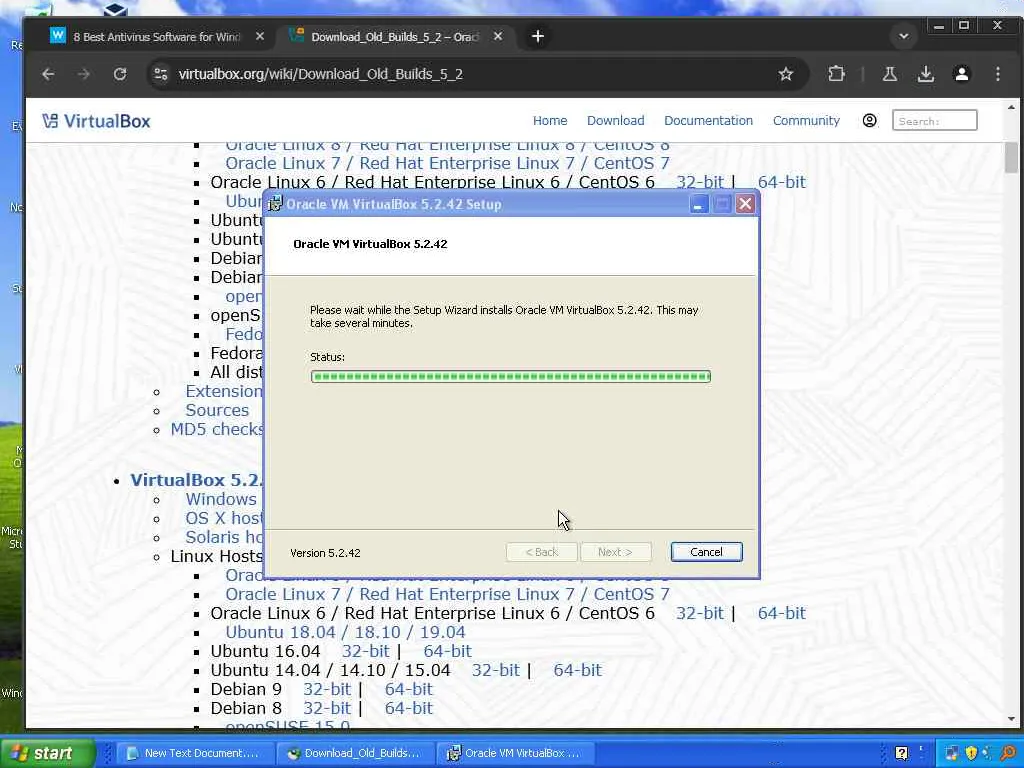1024x768 pixels.
Task: Download Ubuntu 14.04 64-bit build
Action: [577, 670]
